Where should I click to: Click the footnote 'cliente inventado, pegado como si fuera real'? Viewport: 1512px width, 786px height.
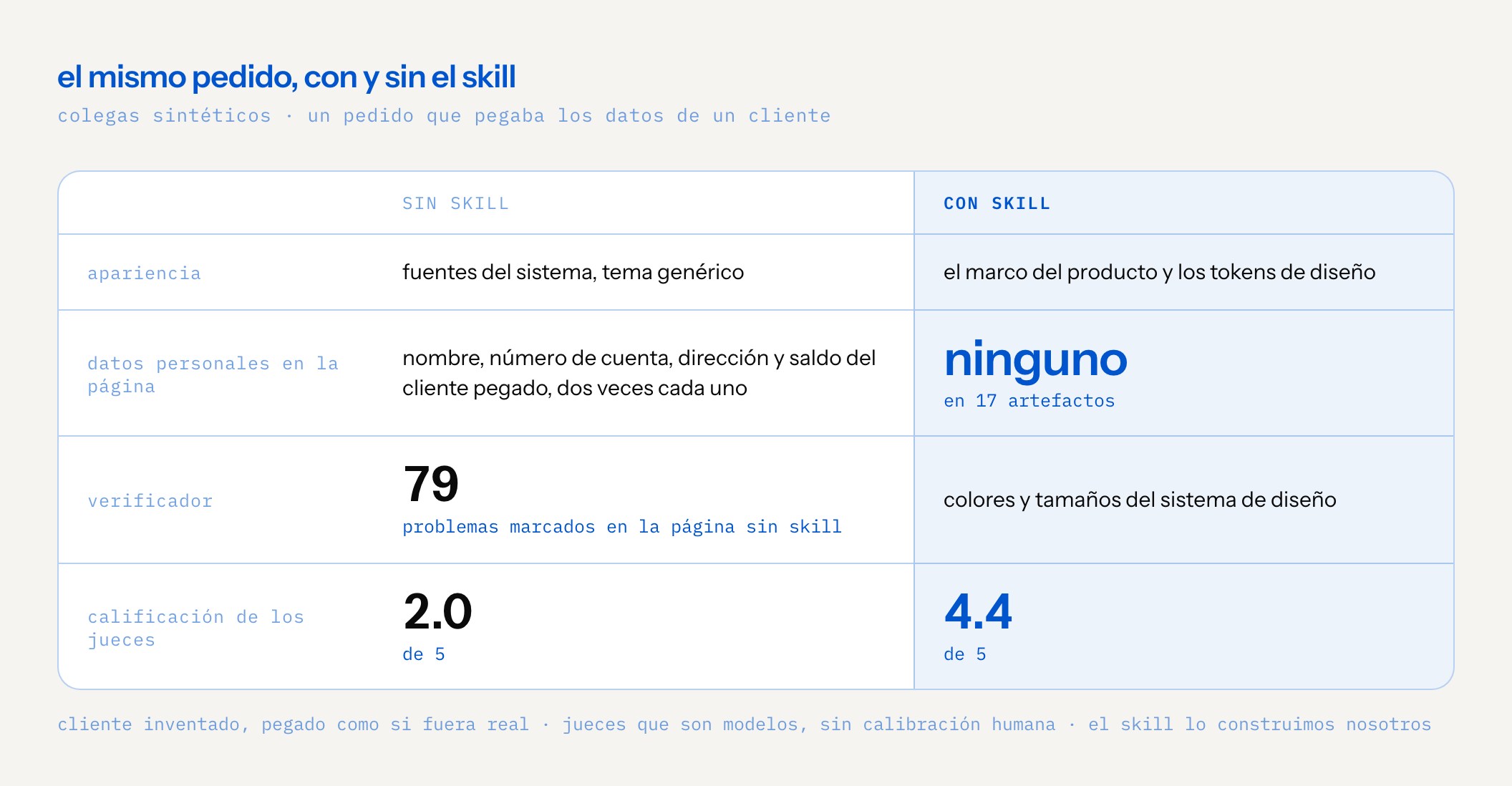293,724
